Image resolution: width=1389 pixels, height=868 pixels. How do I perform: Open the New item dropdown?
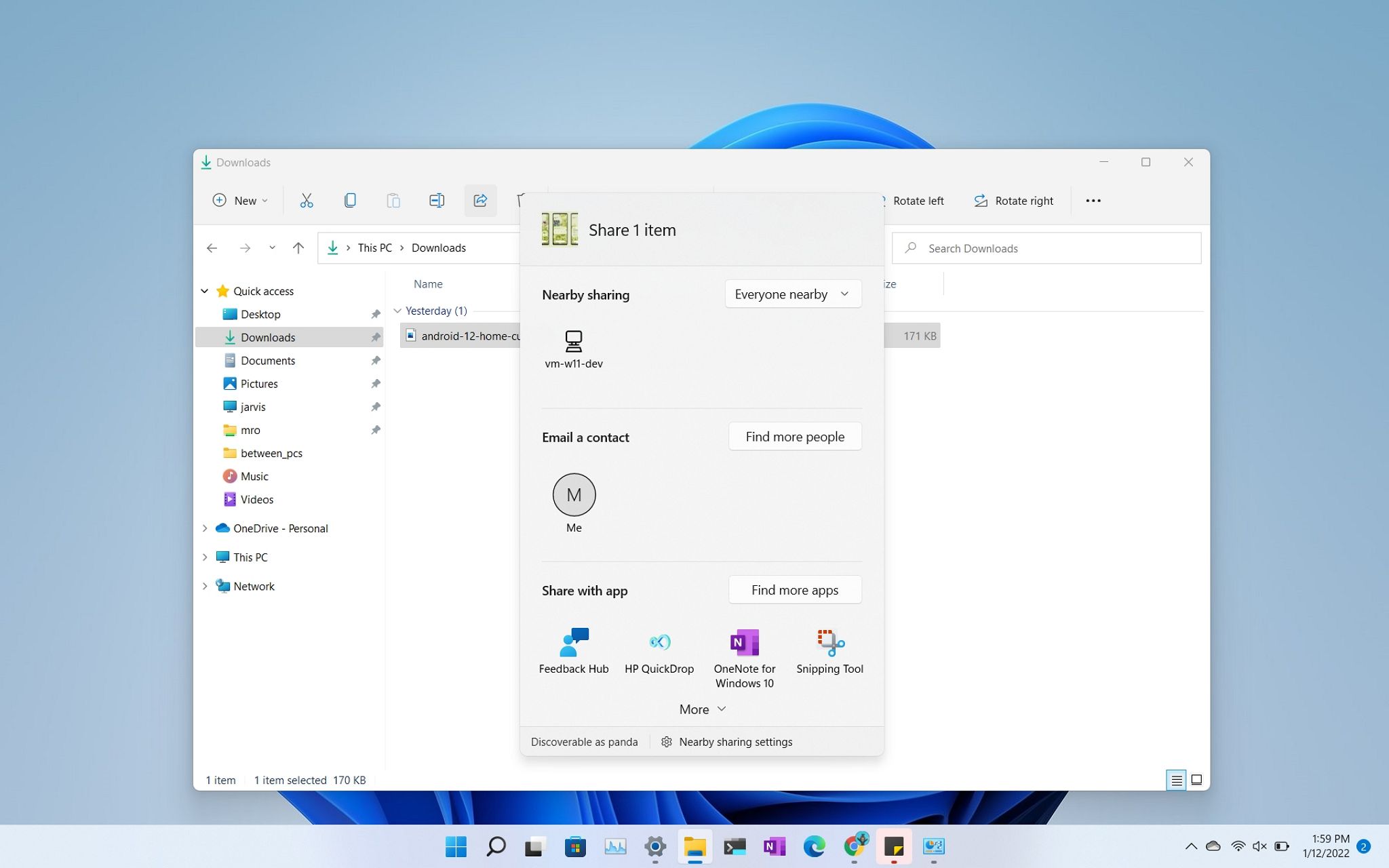coord(240,201)
